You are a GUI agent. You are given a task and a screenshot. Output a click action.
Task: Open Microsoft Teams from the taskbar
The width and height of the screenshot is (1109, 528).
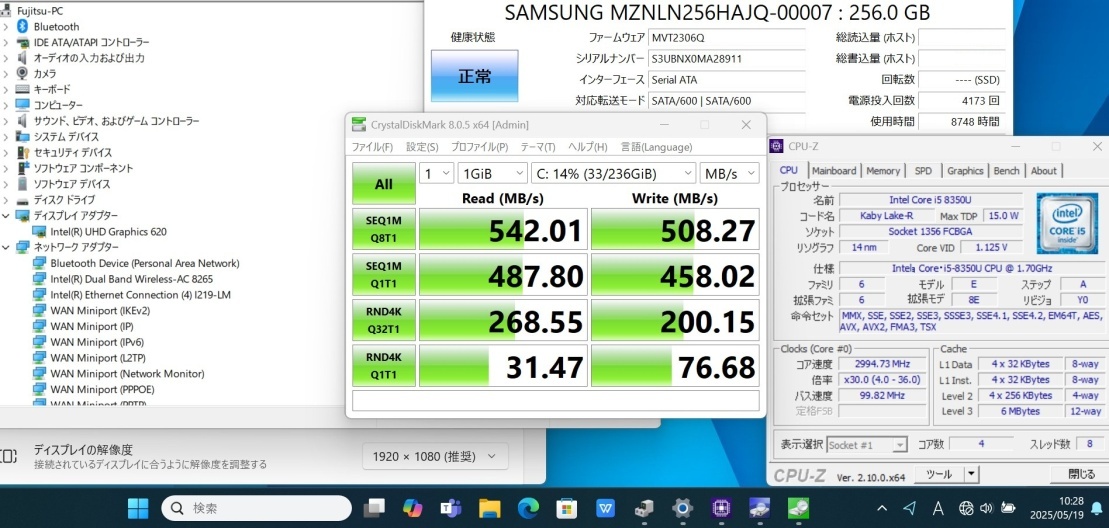pyautogui.click(x=449, y=508)
